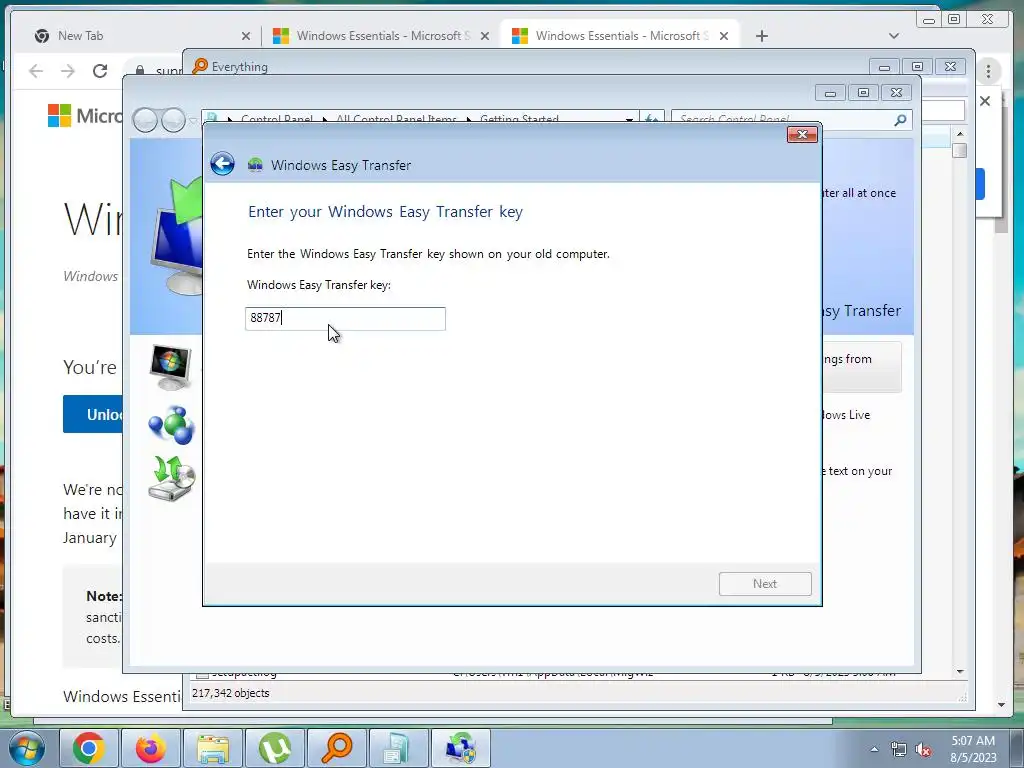
Task: Open a new Chrome tab
Action: pos(761,36)
